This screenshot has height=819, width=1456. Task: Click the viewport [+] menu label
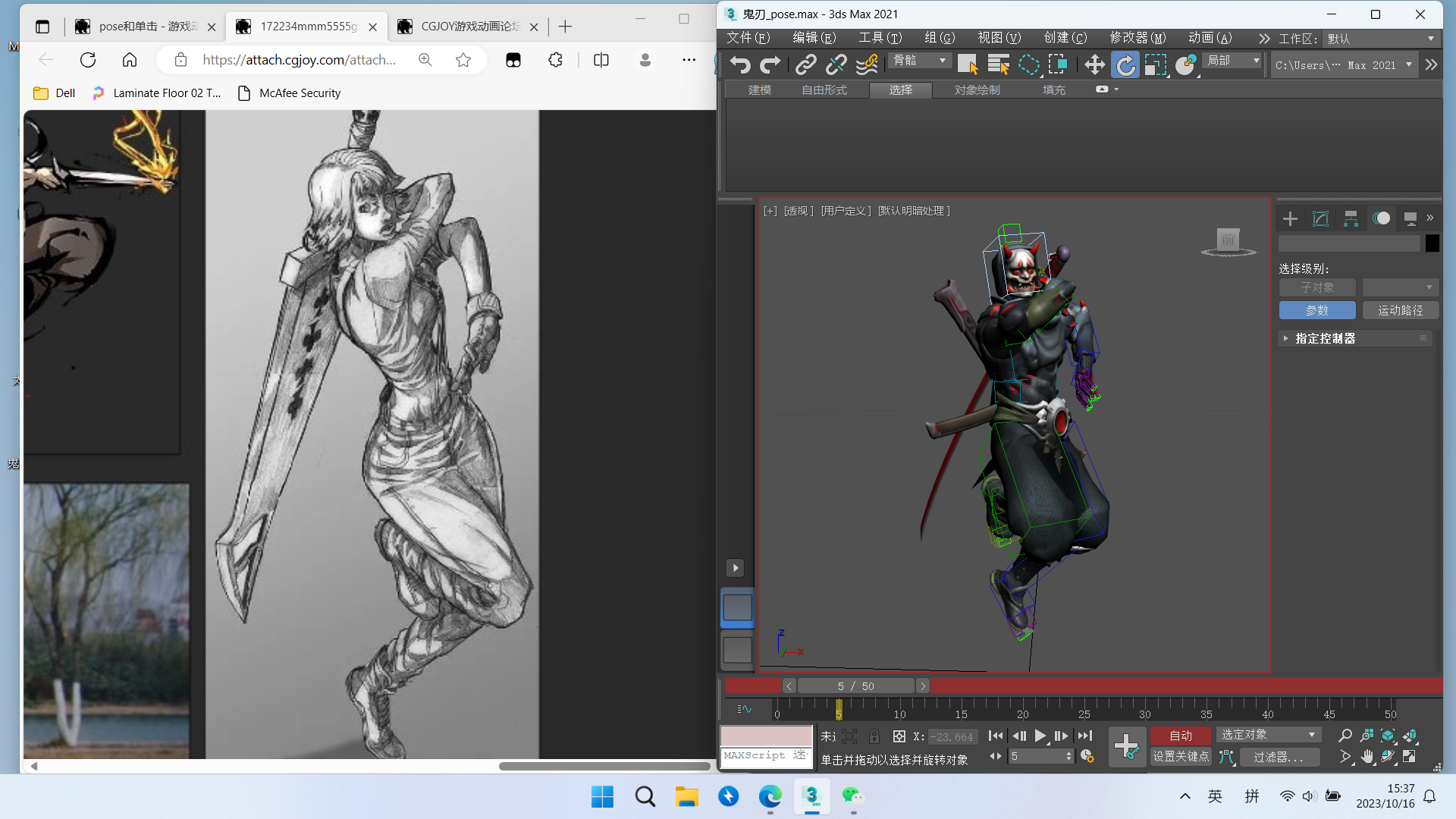tap(770, 211)
